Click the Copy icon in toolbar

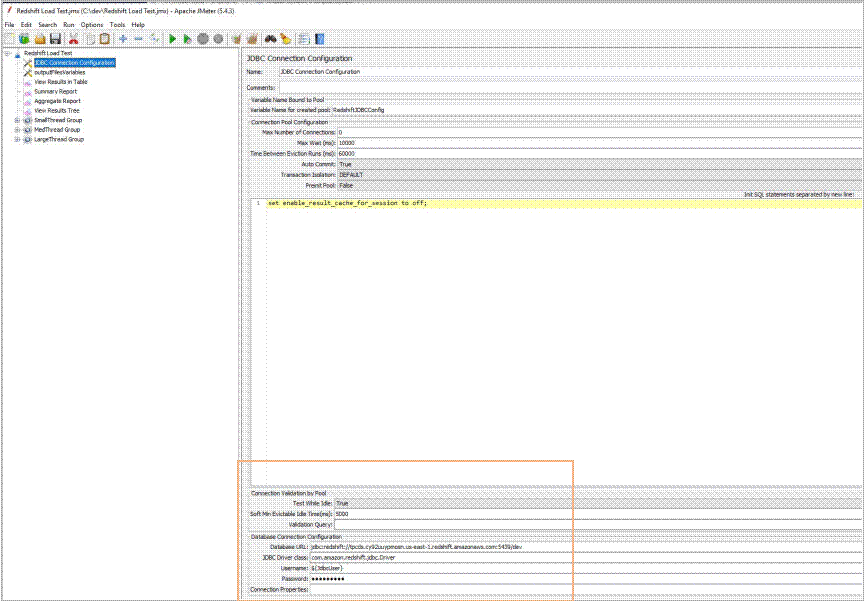click(90, 39)
